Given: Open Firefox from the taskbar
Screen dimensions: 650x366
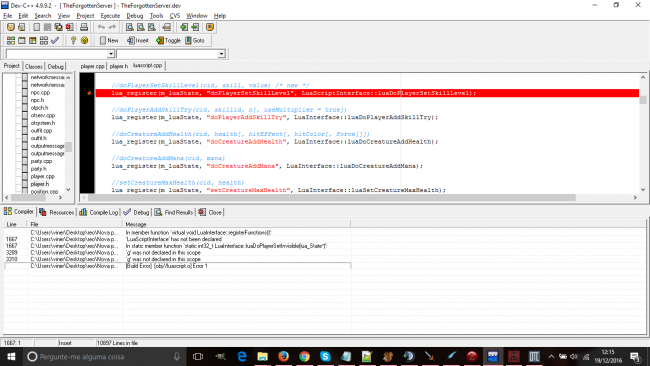Looking at the screenshot, I should (284, 356).
